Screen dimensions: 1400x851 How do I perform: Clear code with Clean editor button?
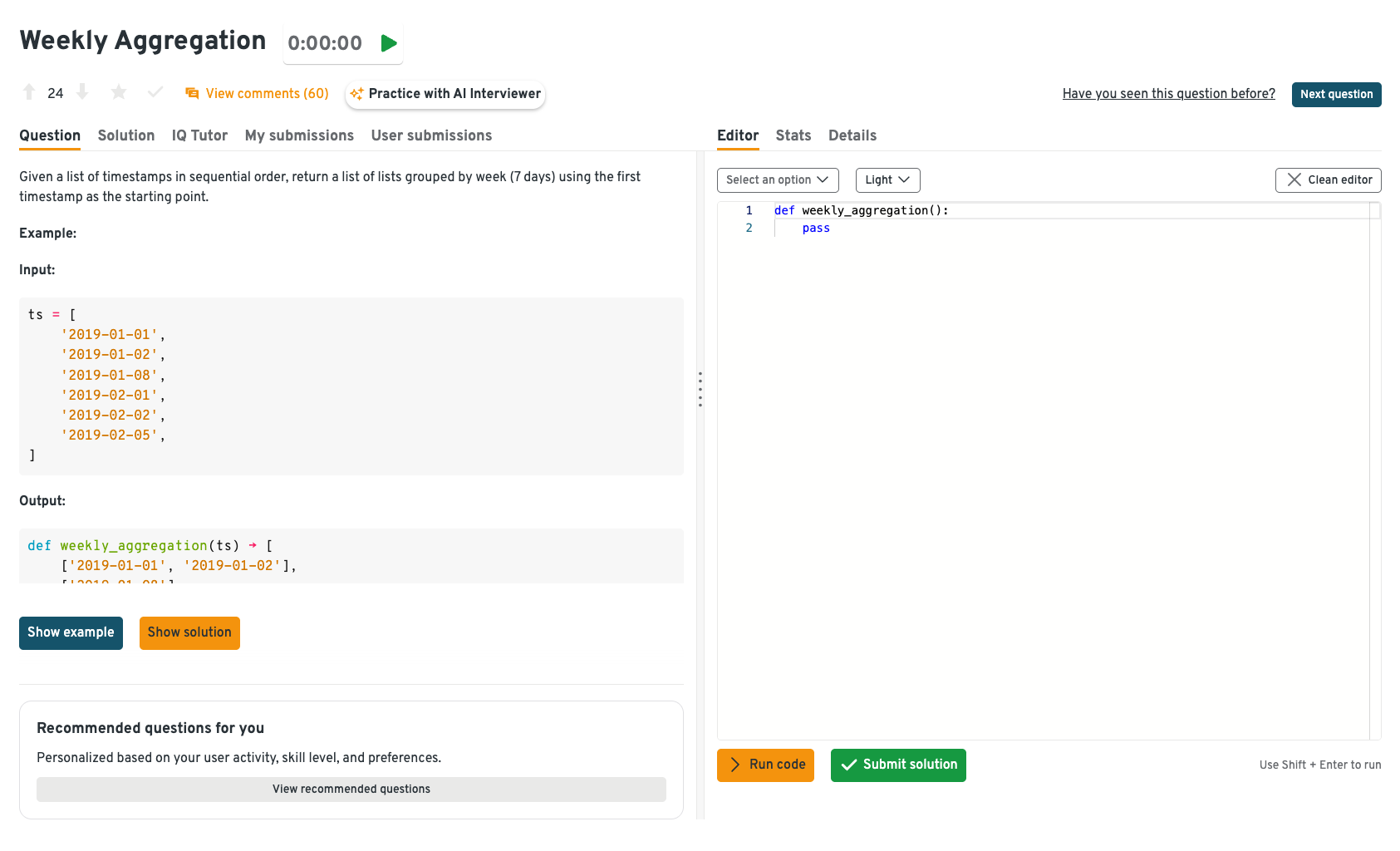coord(1328,180)
